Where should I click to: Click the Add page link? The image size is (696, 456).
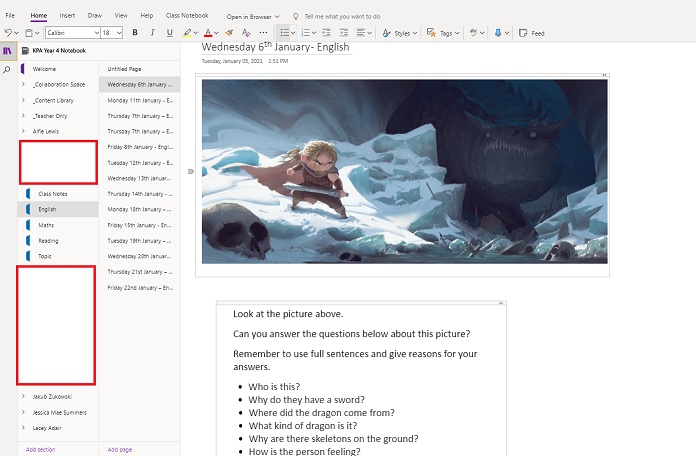[x=119, y=449]
